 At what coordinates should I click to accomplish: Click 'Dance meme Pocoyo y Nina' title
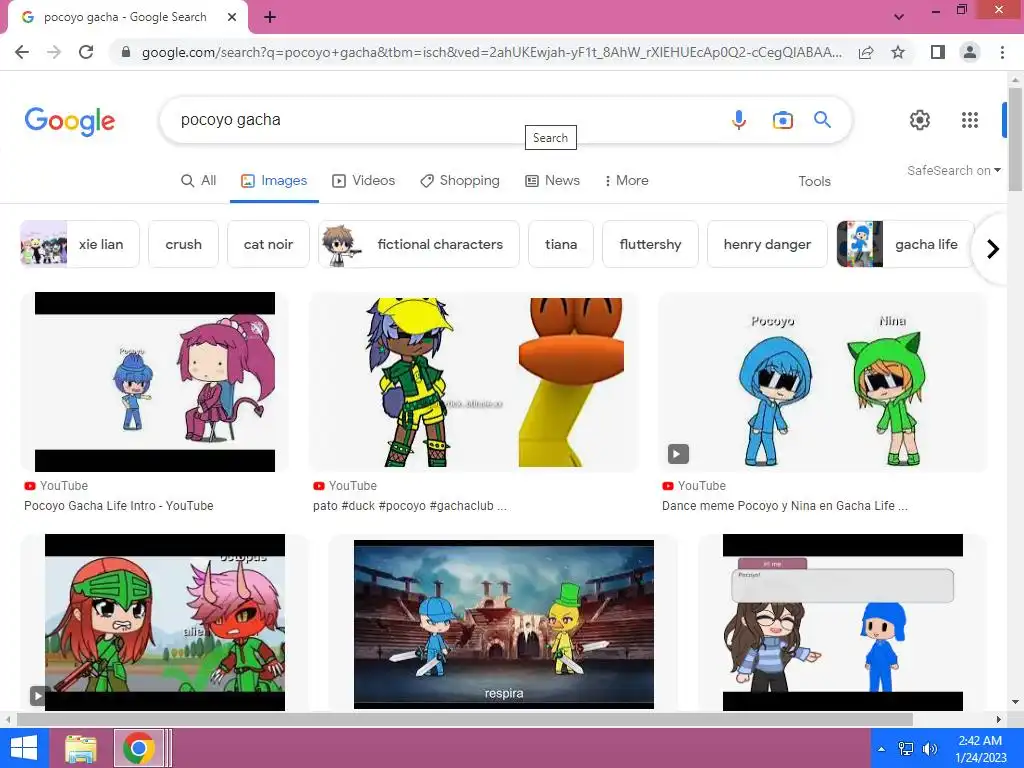[784, 505]
